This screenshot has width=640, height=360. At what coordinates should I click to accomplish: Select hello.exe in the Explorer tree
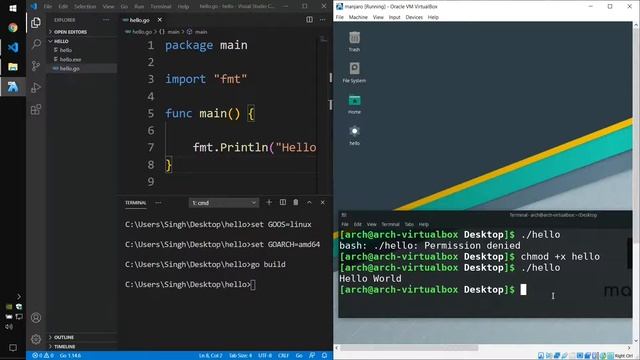[x=70, y=59]
